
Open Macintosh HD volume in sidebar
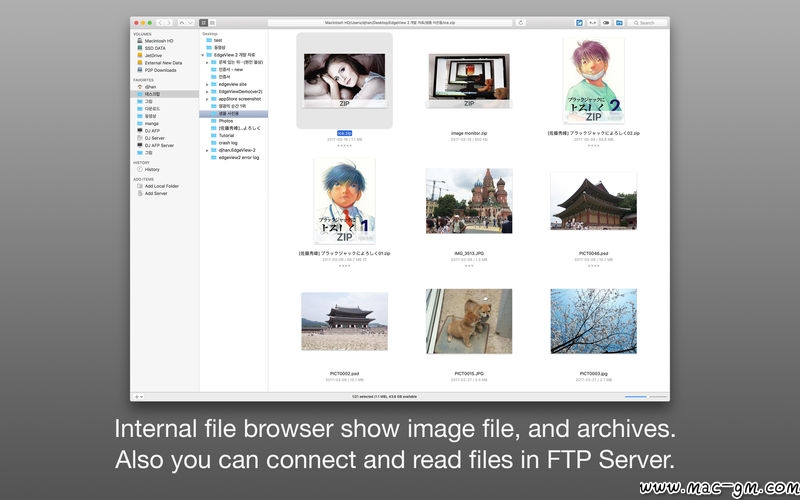[x=158, y=41]
